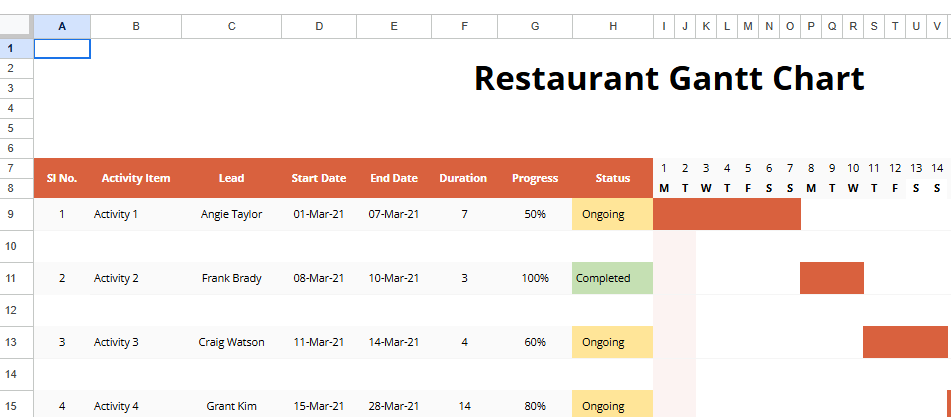Viewport: 951px width, 417px height.
Task: Select the Angie Taylor lead cell
Action: (x=231, y=214)
